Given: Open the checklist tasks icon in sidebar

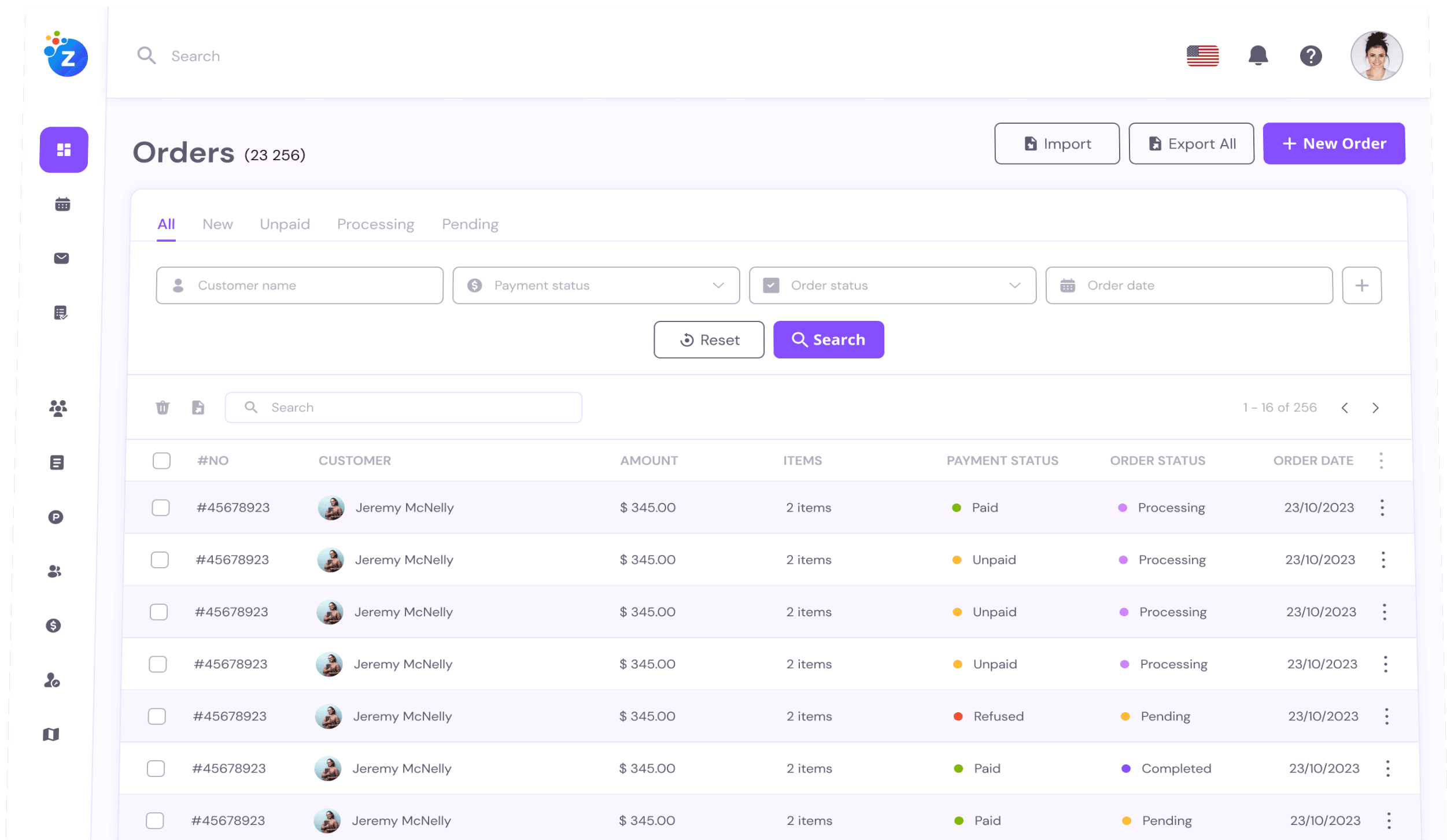Looking at the screenshot, I should [60, 313].
